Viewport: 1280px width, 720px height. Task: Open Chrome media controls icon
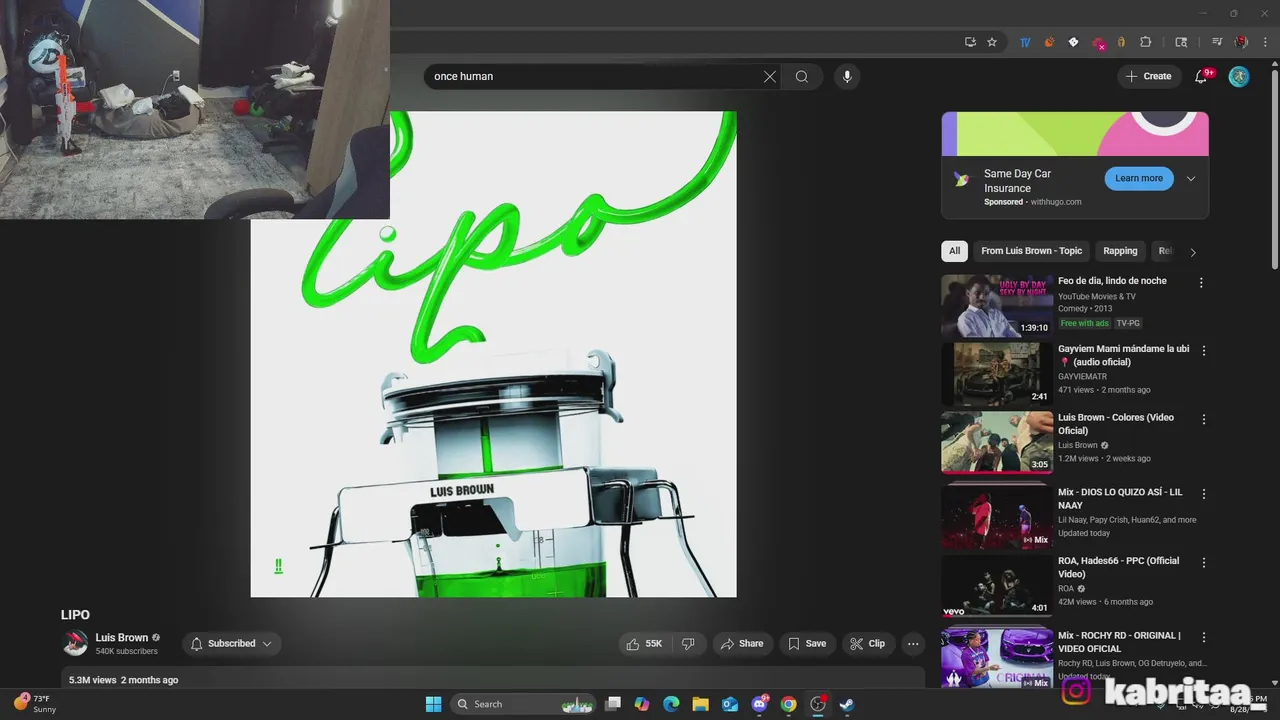[1217, 42]
